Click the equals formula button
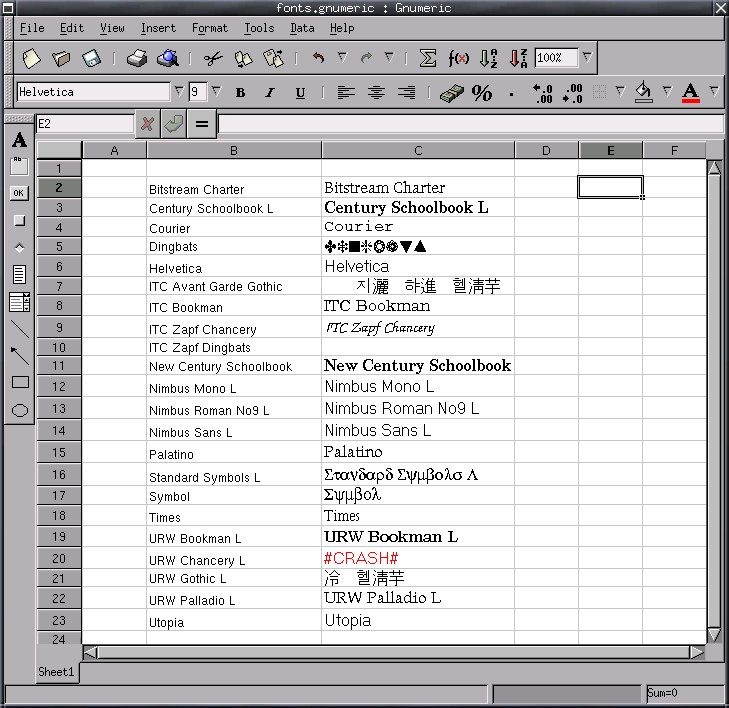The height and width of the screenshot is (708, 729). (x=201, y=124)
